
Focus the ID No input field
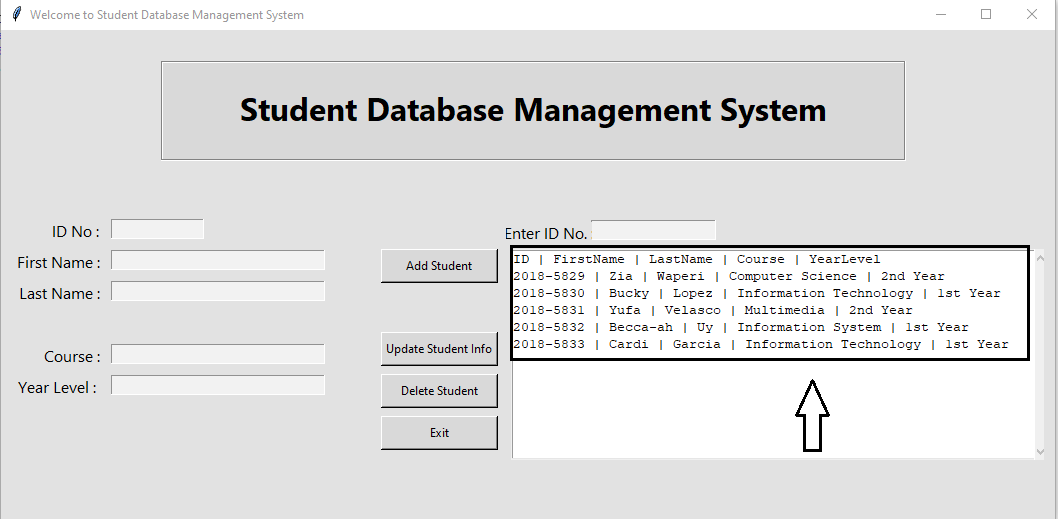[157, 229]
